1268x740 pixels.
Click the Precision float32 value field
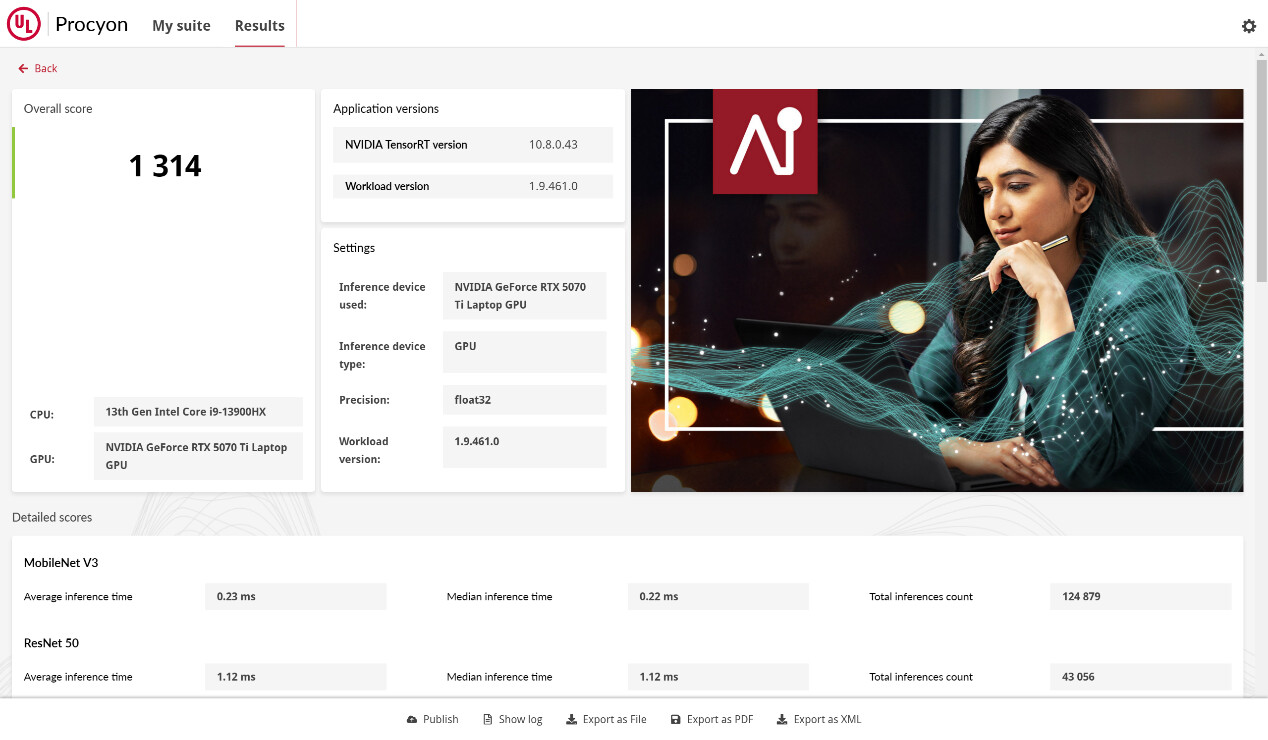[x=524, y=400]
